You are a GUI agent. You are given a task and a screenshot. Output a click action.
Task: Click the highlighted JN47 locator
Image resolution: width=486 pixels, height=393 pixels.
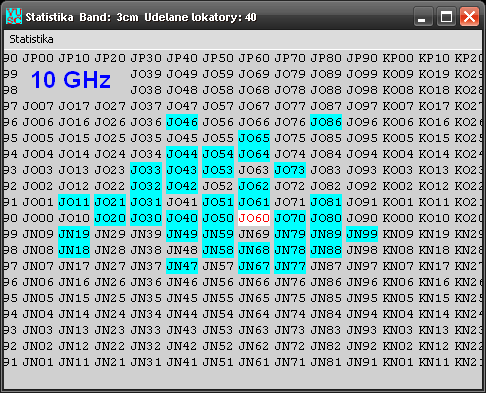point(182,266)
